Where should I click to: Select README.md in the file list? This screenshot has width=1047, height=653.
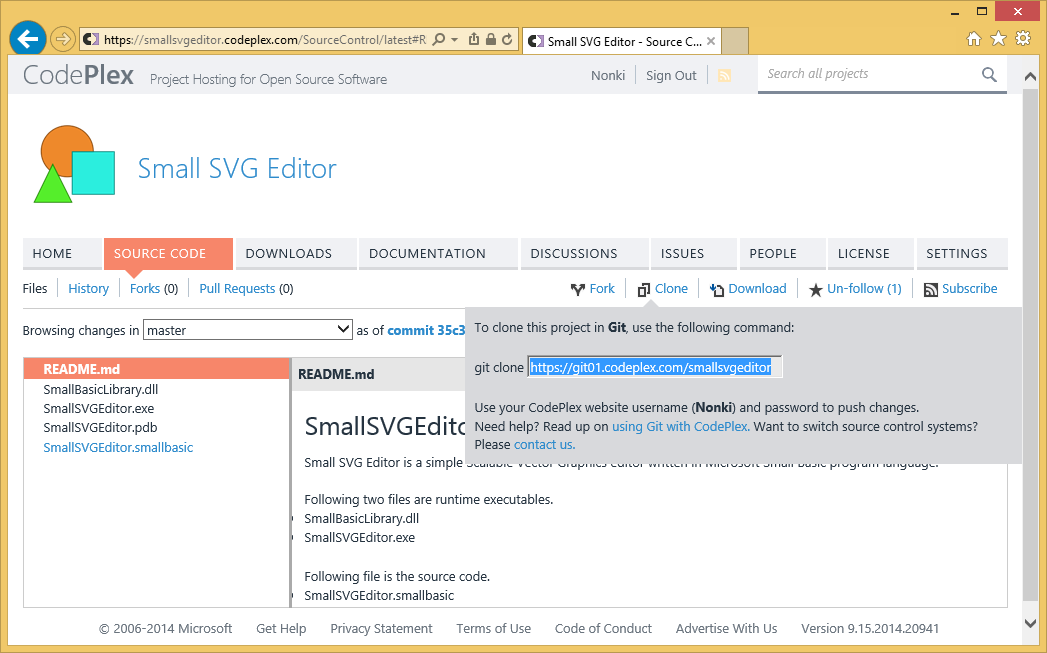pyautogui.click(x=157, y=369)
